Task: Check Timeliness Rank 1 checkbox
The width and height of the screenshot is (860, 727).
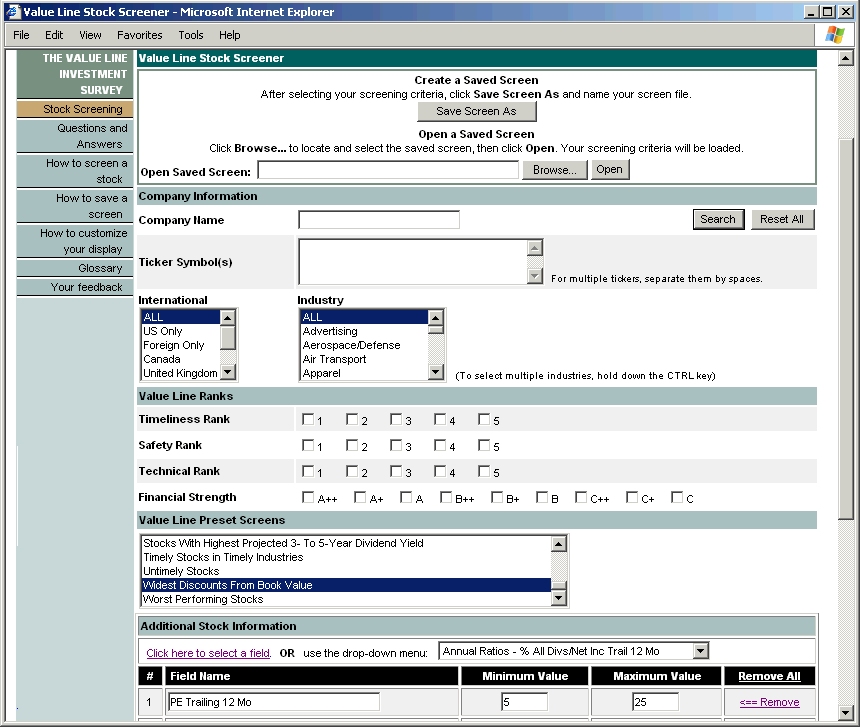Action: [x=308, y=420]
